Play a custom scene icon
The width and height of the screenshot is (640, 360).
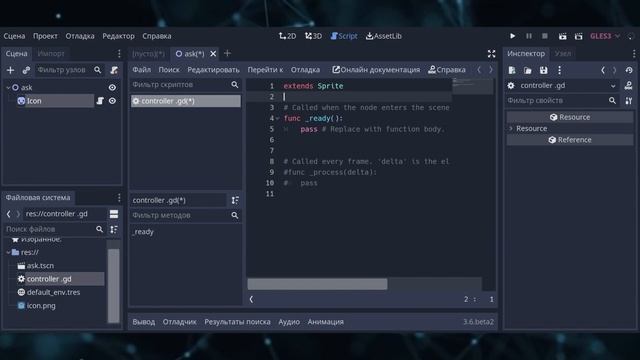coord(578,36)
